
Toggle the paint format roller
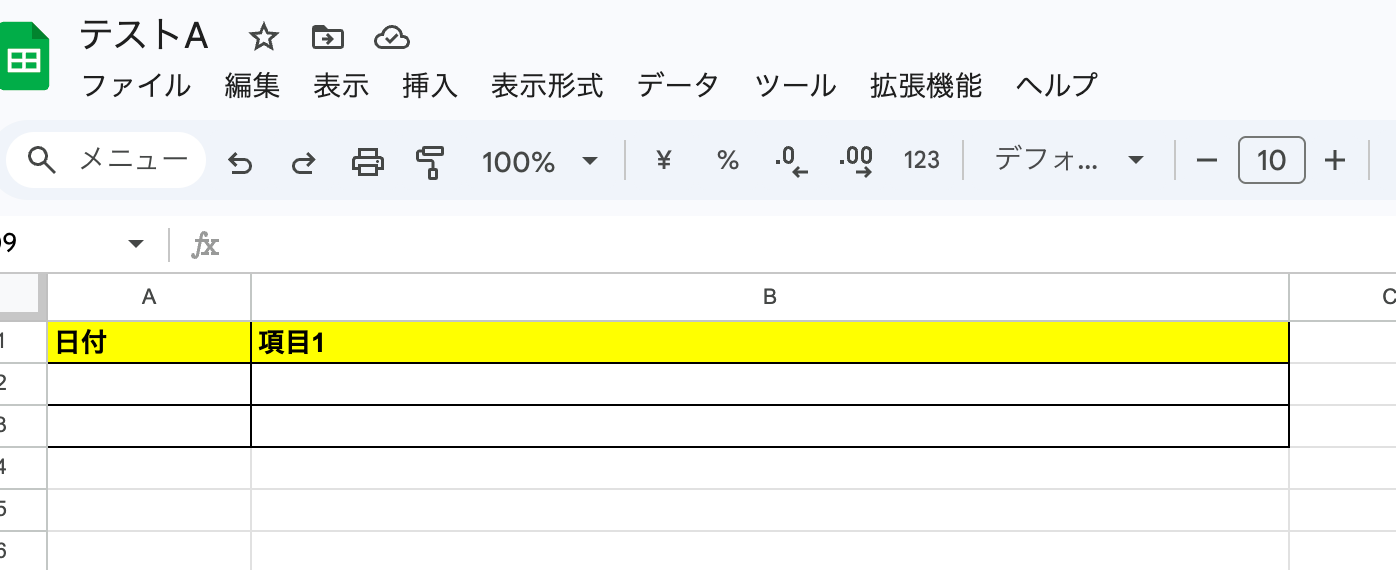tap(430, 161)
